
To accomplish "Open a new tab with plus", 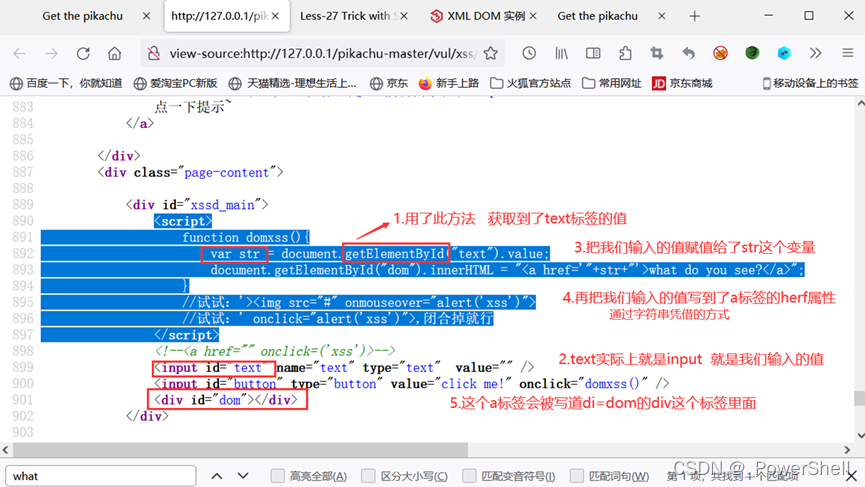I will [x=695, y=17].
